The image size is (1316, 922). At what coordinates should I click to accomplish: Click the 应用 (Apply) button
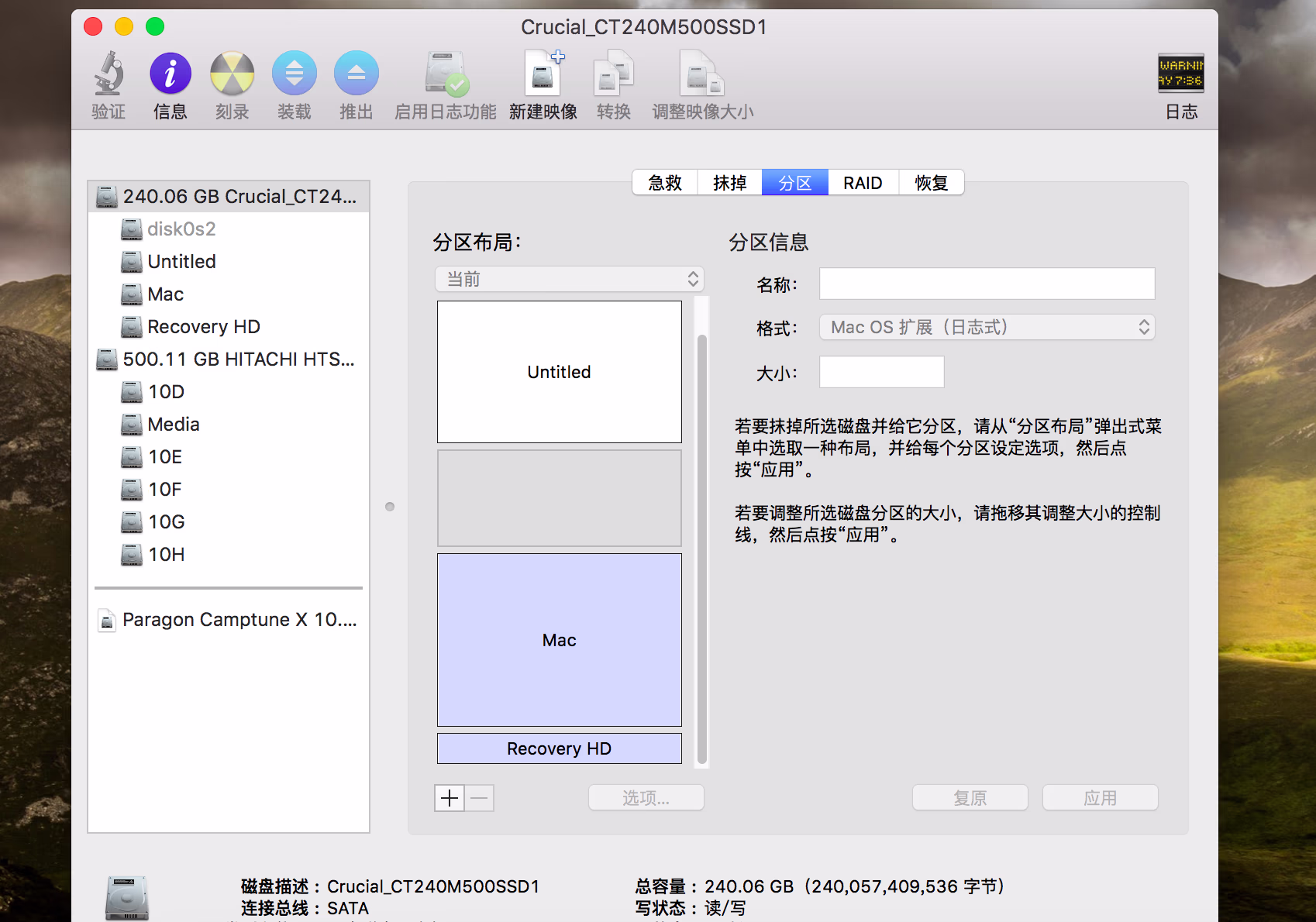[1100, 797]
